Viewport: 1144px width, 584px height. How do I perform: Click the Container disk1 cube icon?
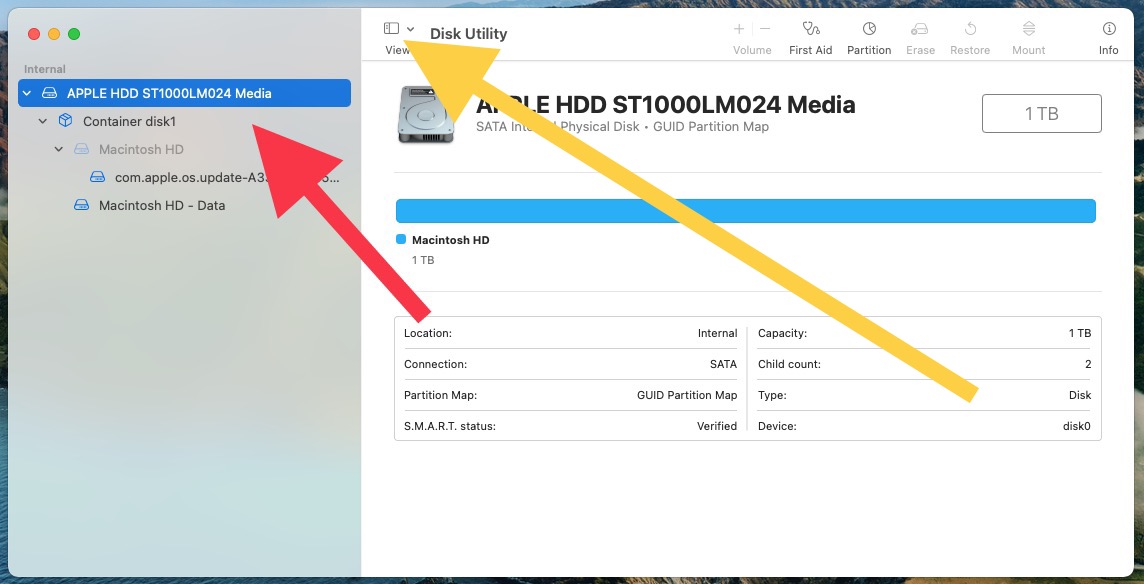click(x=66, y=120)
